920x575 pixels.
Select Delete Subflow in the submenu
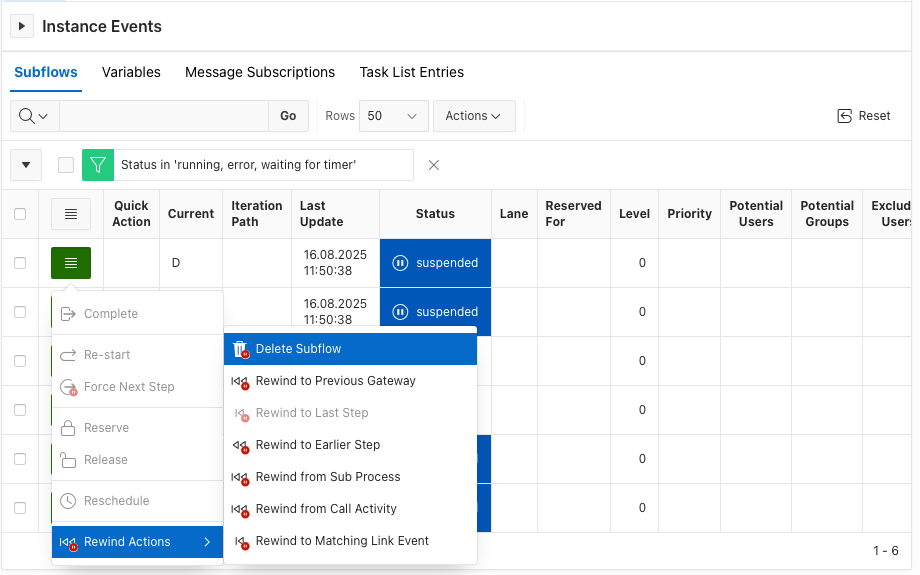pos(350,349)
